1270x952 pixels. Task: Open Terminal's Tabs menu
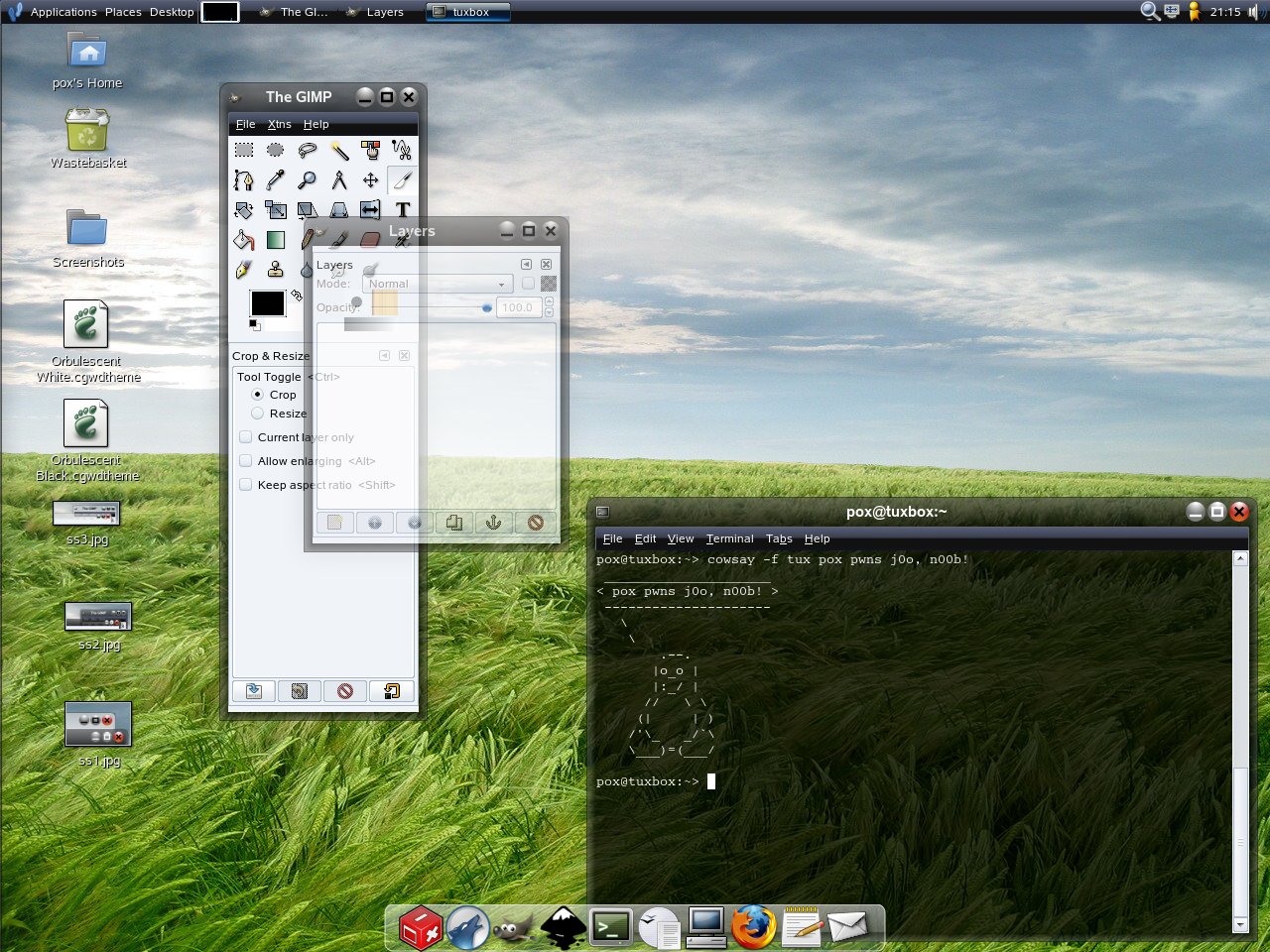pyautogui.click(x=779, y=538)
